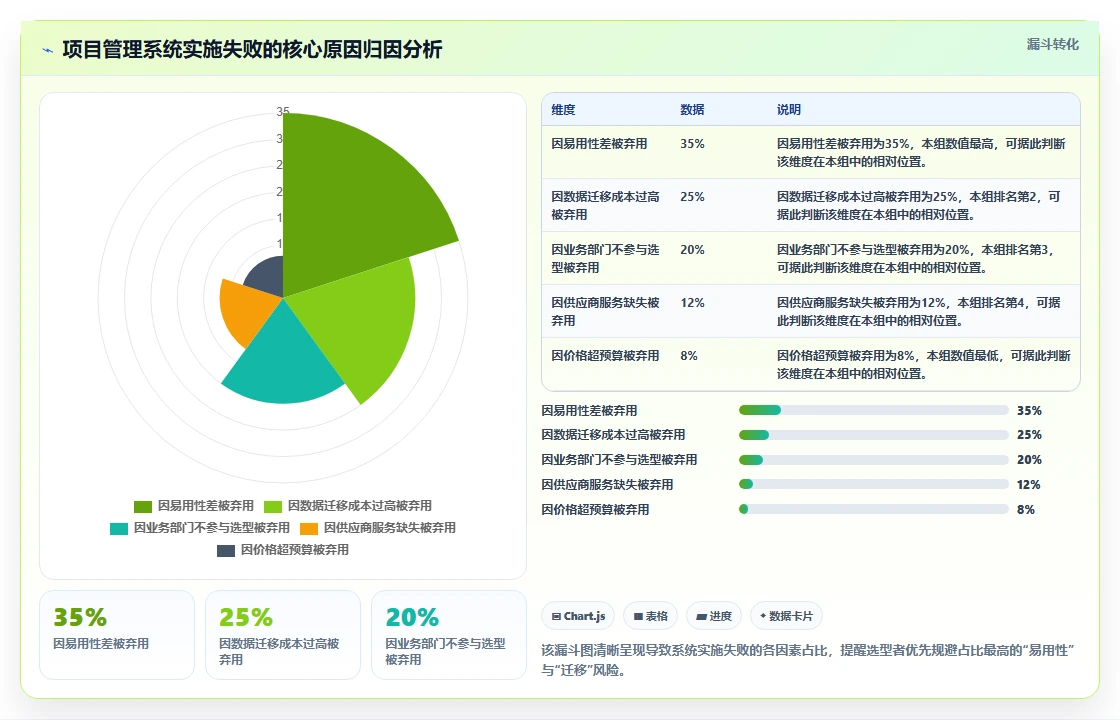Screen dimensions: 1120x720
Task: Click the lightning icon beside the title
Action: pyautogui.click(x=48, y=50)
